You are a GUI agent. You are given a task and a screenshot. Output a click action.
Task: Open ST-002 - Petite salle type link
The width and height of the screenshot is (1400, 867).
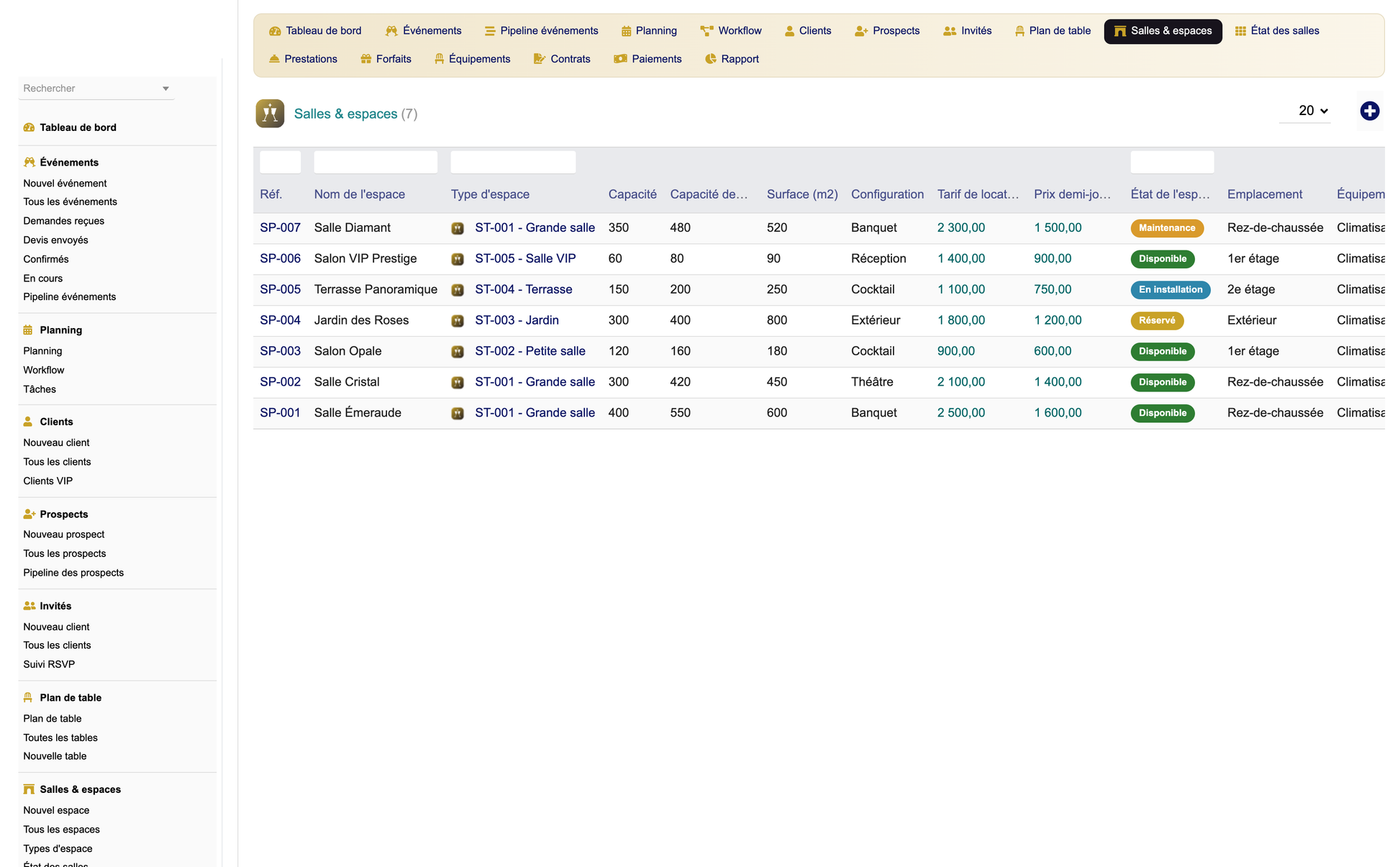(530, 352)
